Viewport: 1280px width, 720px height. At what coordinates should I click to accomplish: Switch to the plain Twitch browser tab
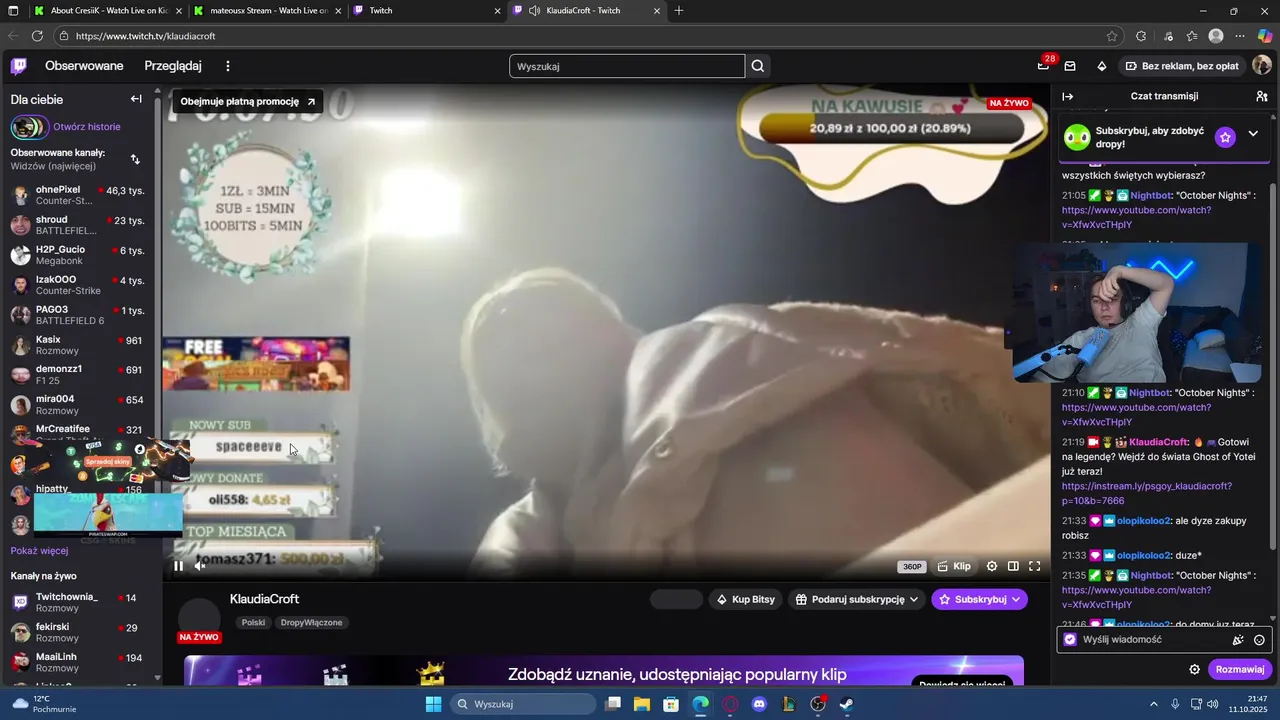(427, 11)
